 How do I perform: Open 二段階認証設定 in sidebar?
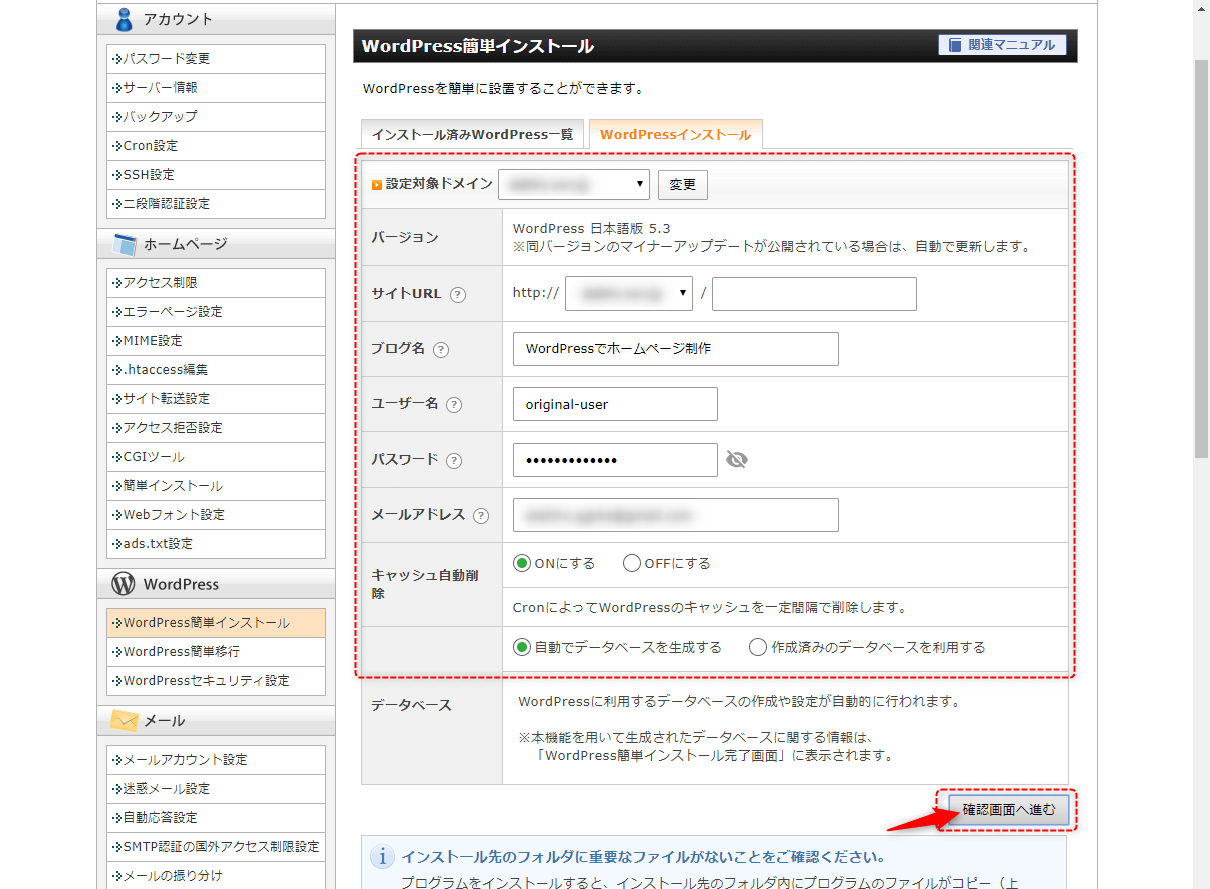(x=216, y=204)
